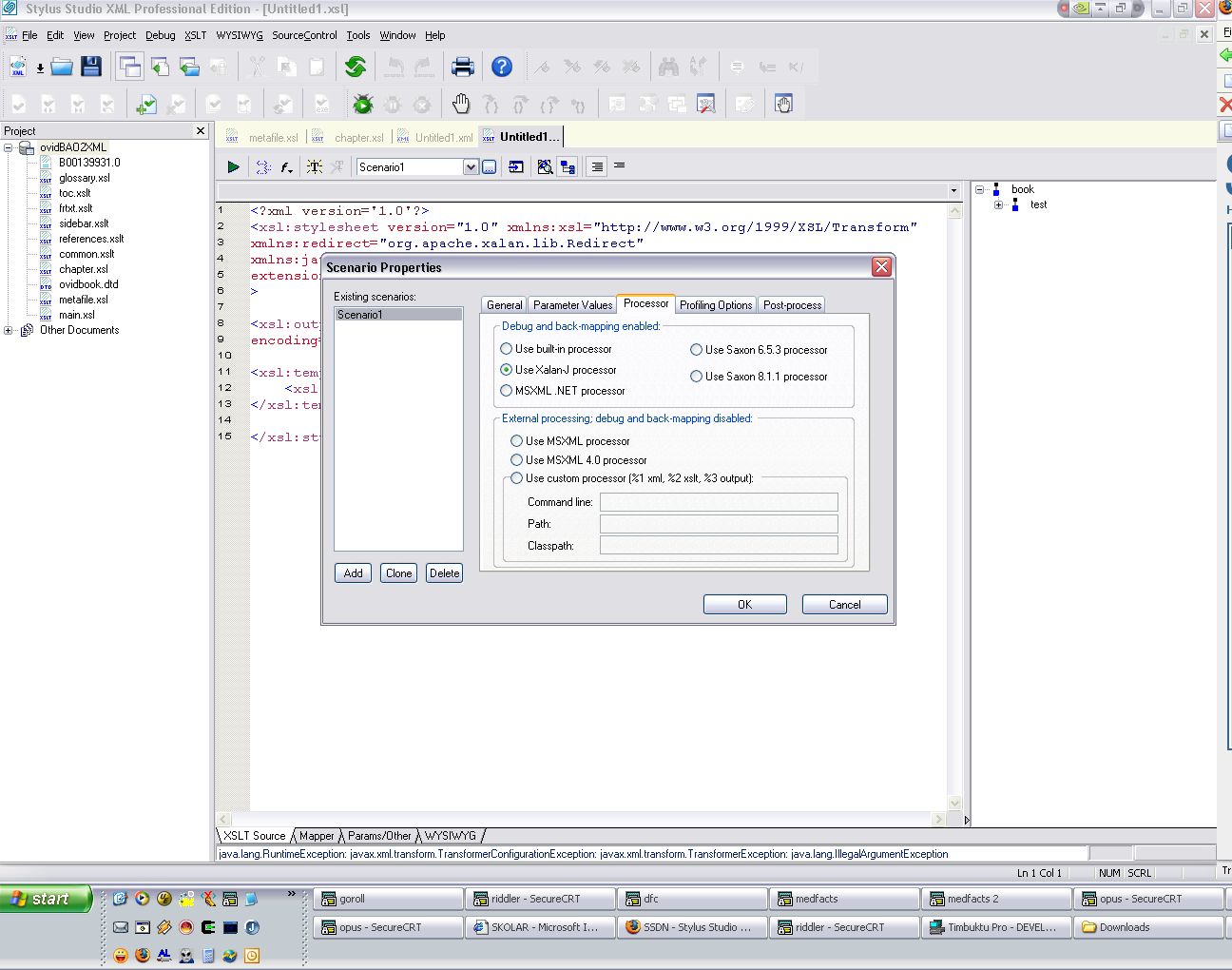Screen dimensions: 1232x970
Task: Click the green refresh arrows icon
Action: (x=356, y=67)
